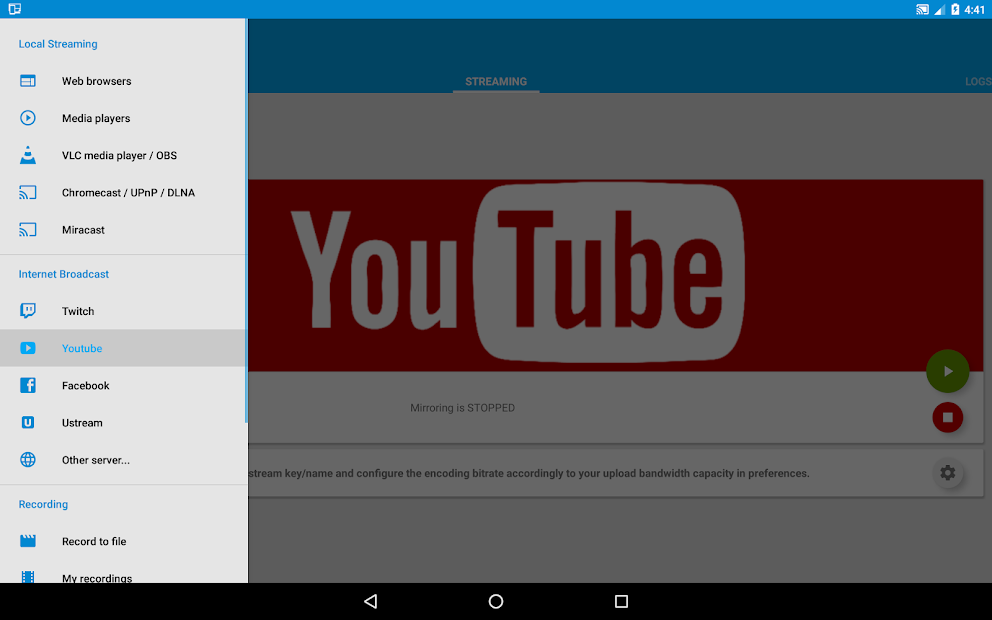This screenshot has height=620, width=992.
Task: Tap the screen cast status bar icon
Action: [922, 9]
